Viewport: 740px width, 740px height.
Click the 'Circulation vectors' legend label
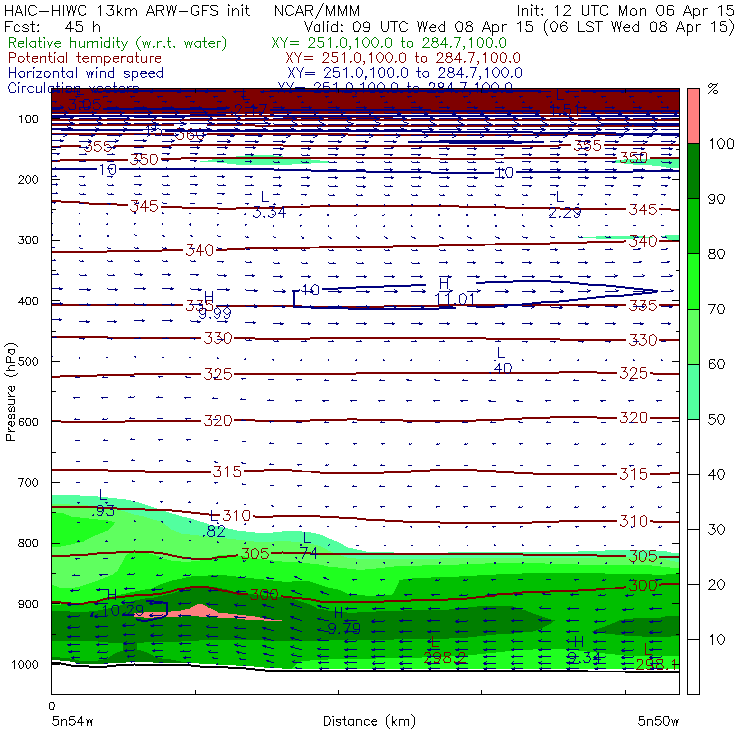[x=73, y=88]
